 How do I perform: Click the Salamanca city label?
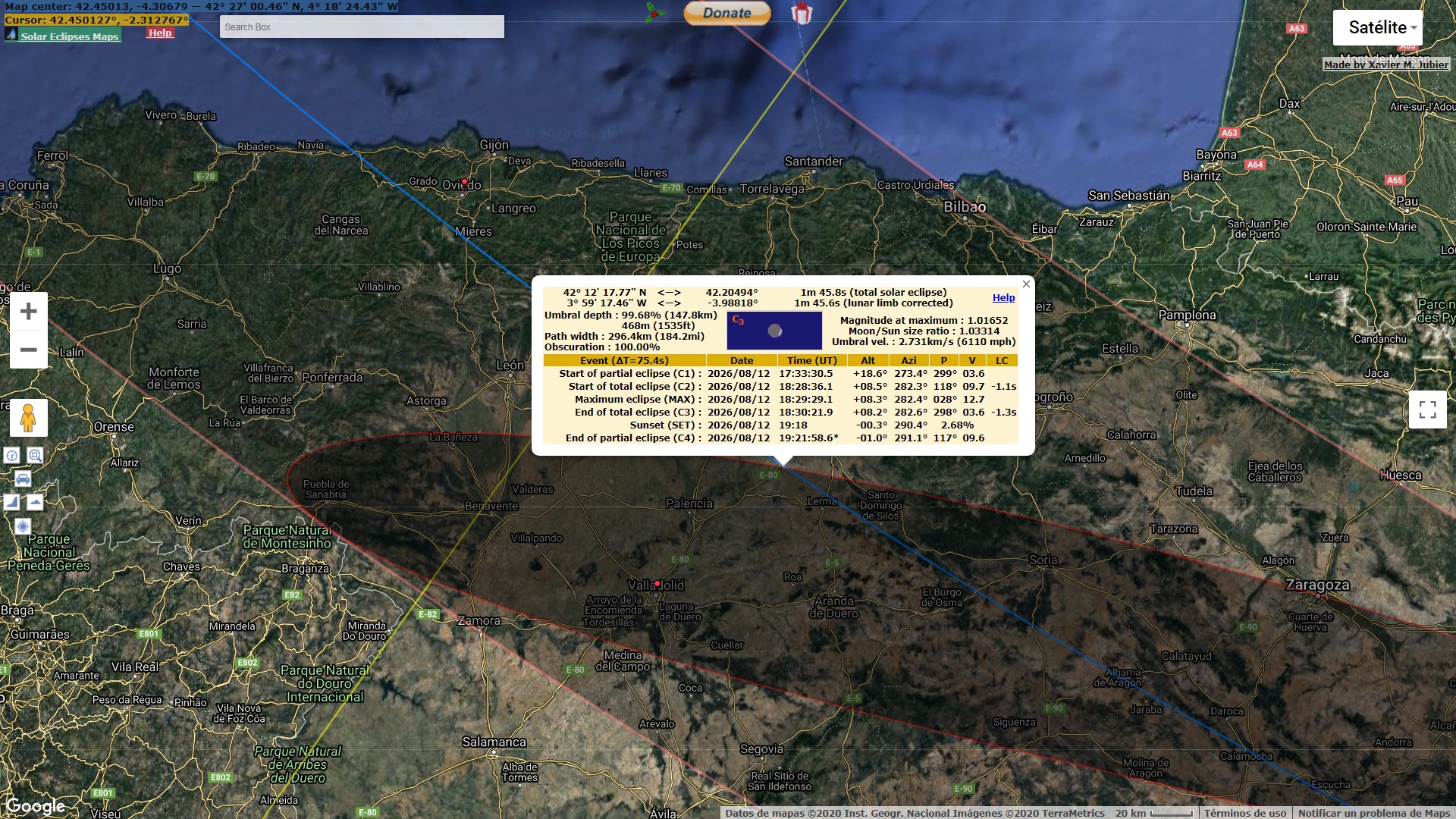point(494,742)
